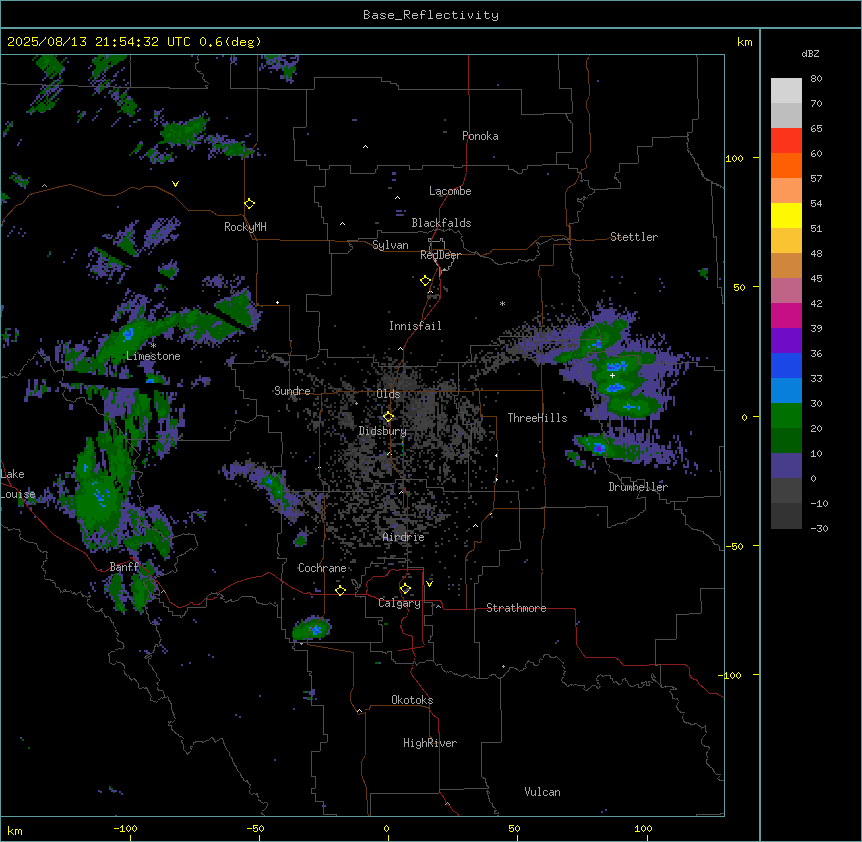The image size is (862, 842).
Task: Select the yellow diamond marker below Cochrane
Action: 340,590
